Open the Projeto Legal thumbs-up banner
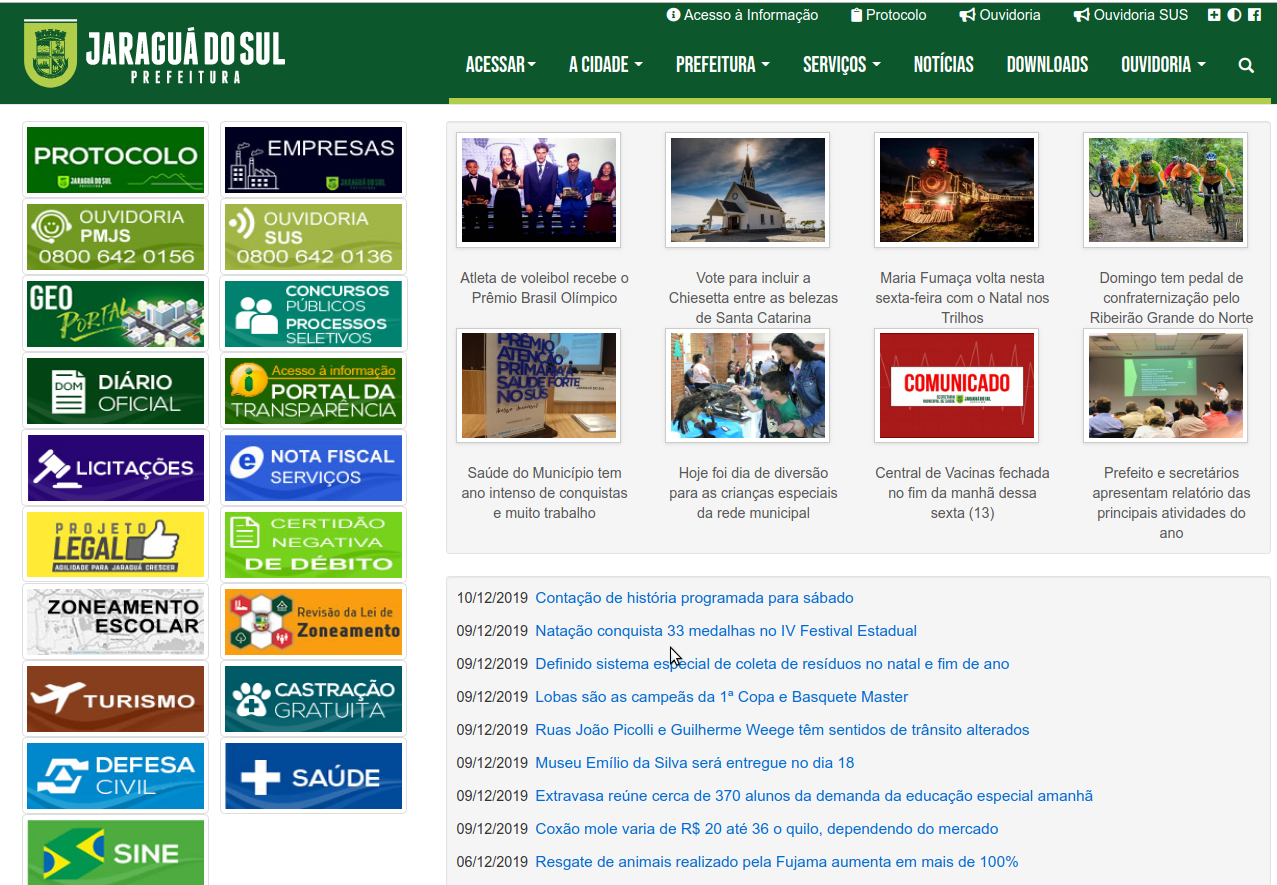1277x885 pixels. 115,545
